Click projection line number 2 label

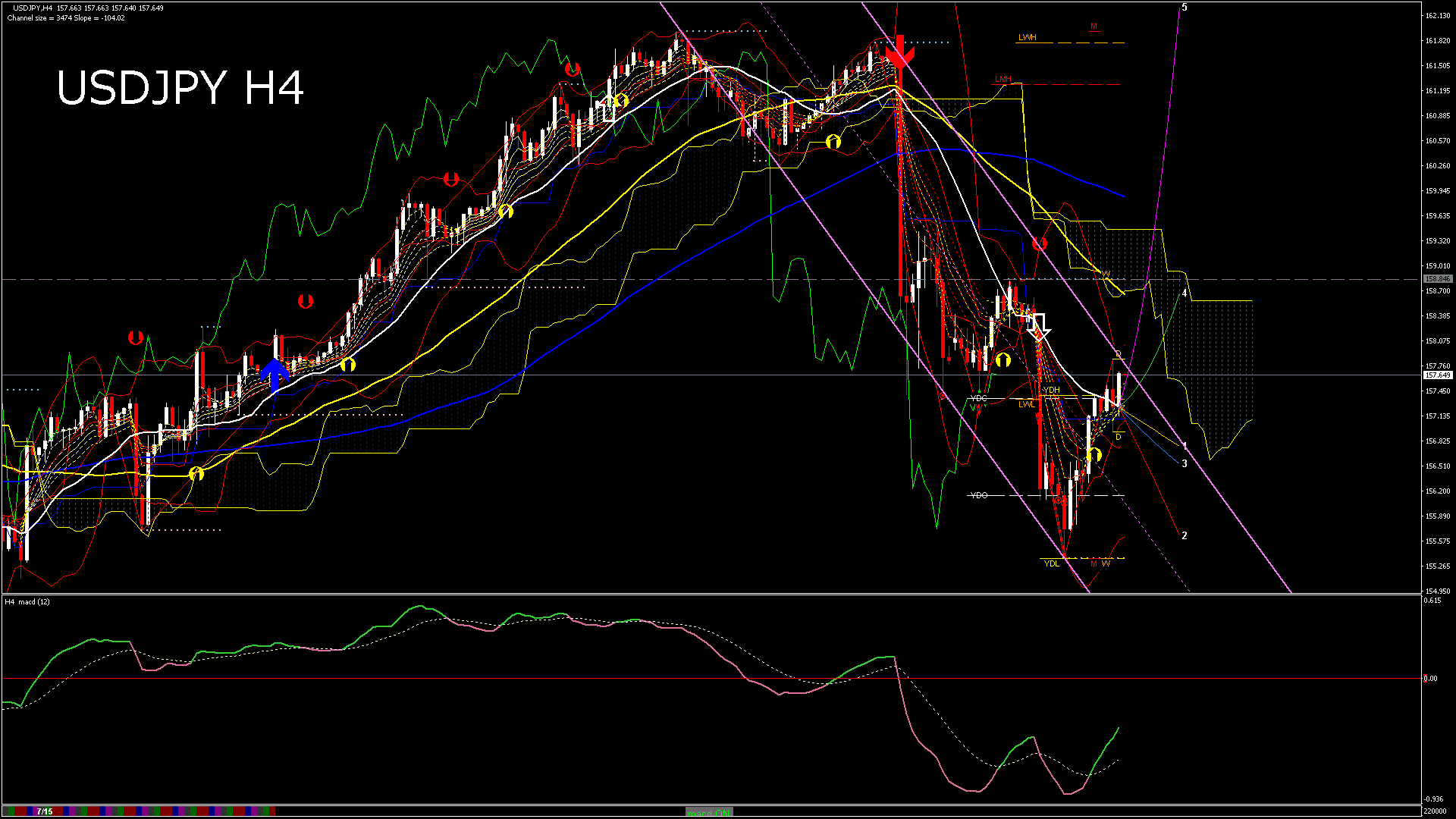tap(1185, 535)
